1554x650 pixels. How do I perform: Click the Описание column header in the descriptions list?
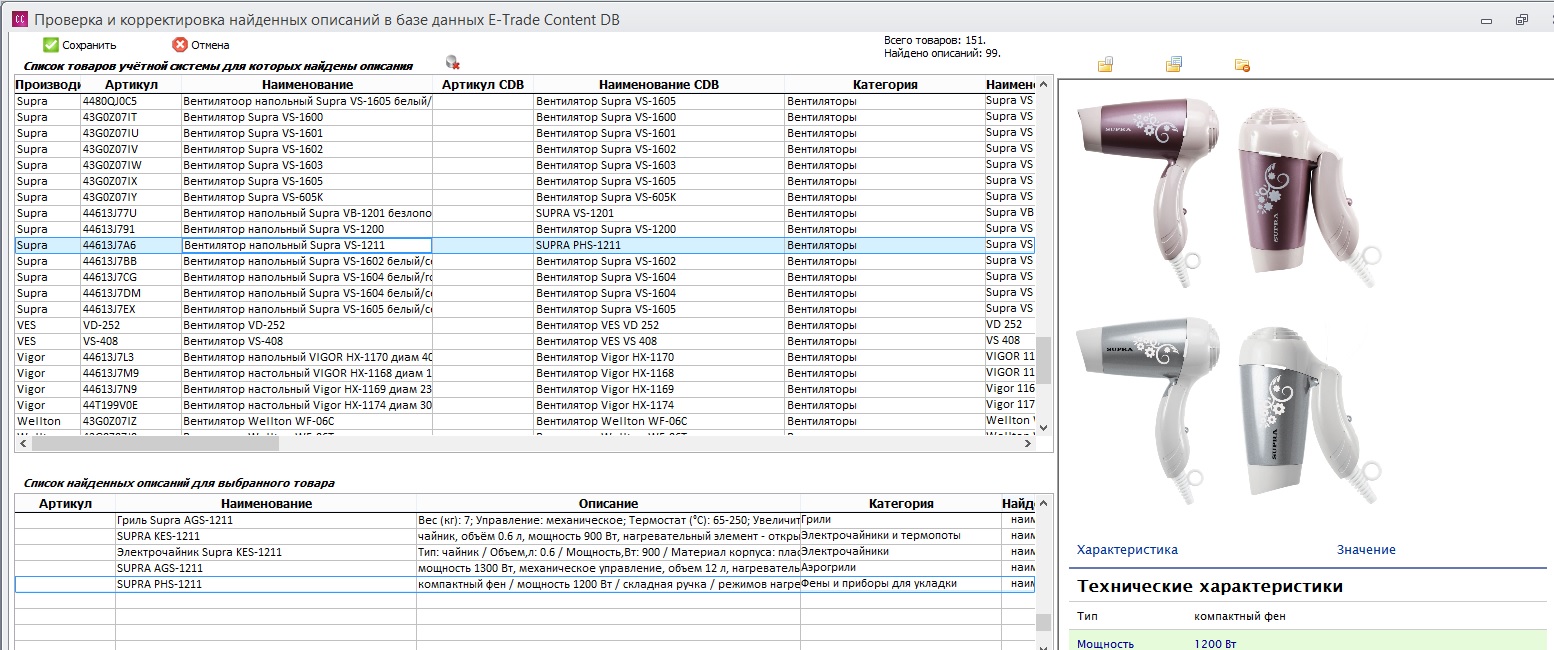click(x=608, y=504)
